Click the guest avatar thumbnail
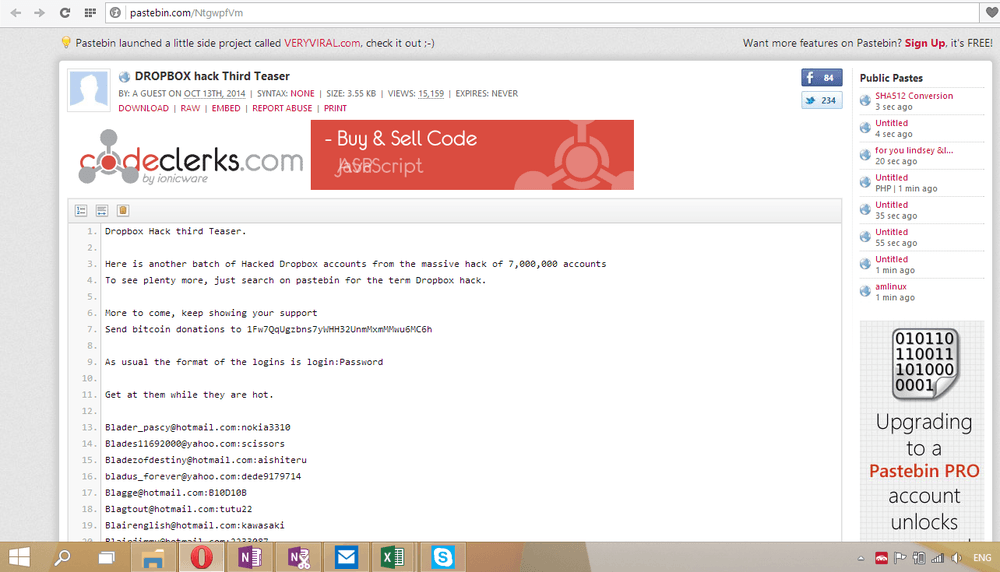 [89, 91]
